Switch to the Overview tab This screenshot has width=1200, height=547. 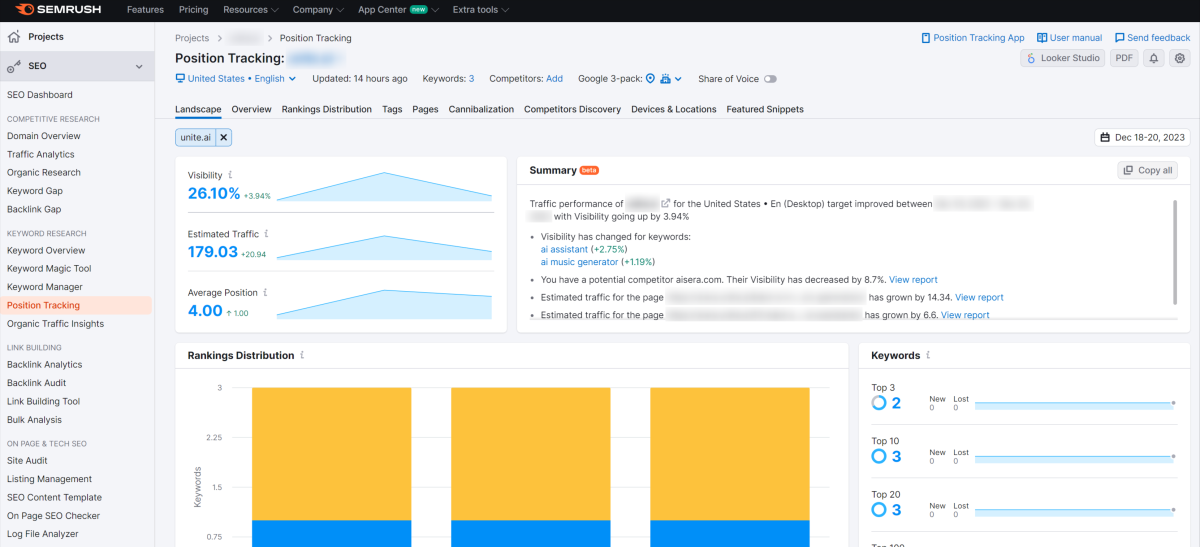251,109
